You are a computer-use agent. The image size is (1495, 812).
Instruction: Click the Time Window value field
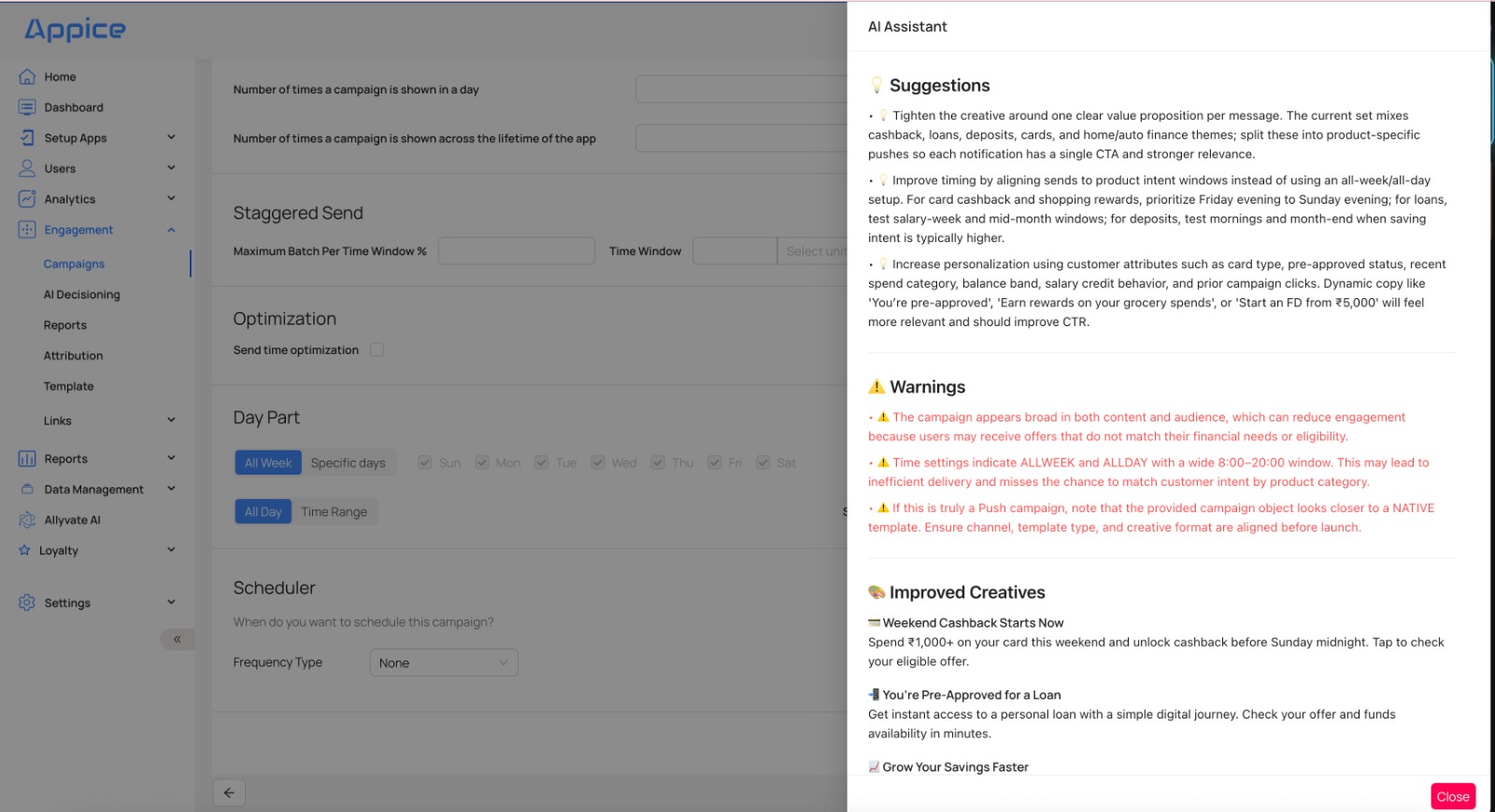pos(734,251)
